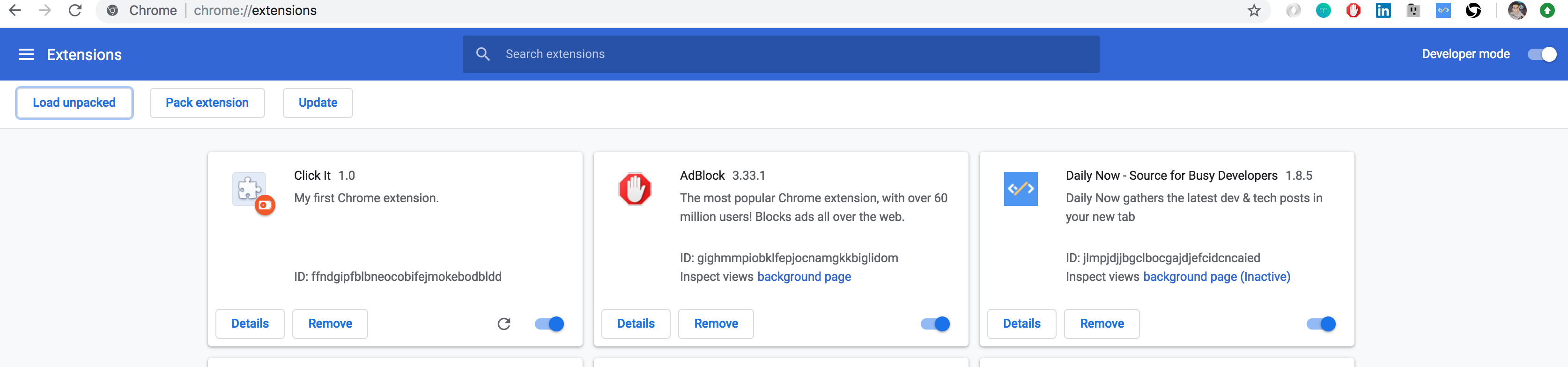Open Details for Click It
The image size is (1568, 367).
point(250,324)
